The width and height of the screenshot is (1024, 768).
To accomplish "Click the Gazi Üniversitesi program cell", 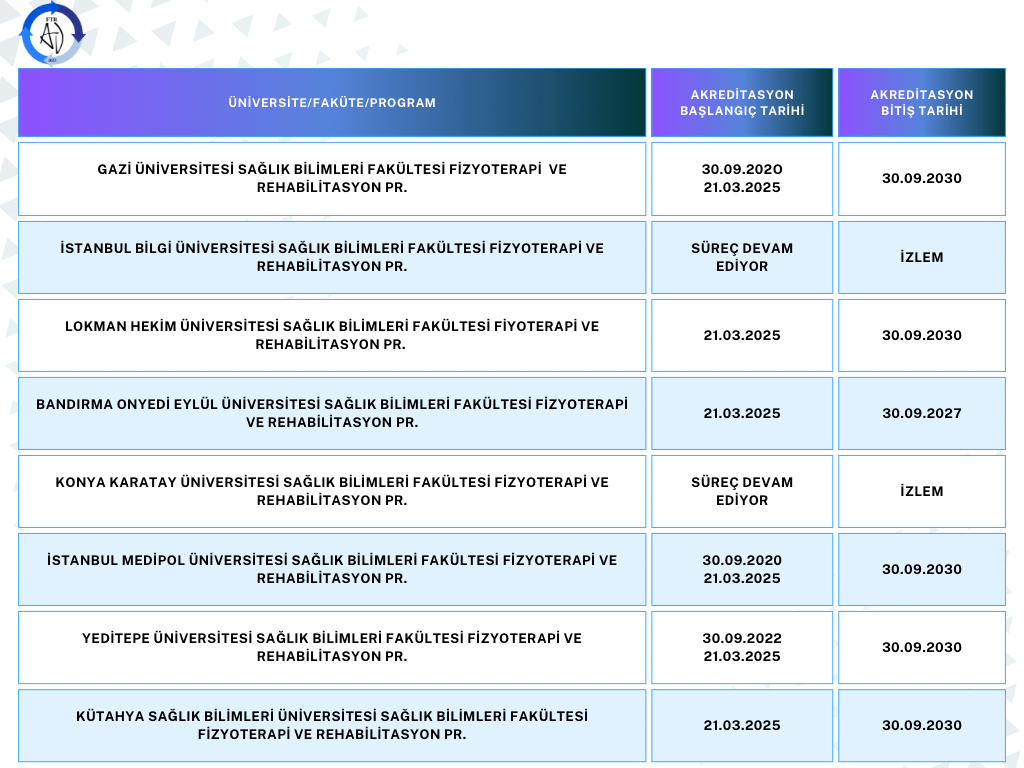I will pyautogui.click(x=332, y=178).
